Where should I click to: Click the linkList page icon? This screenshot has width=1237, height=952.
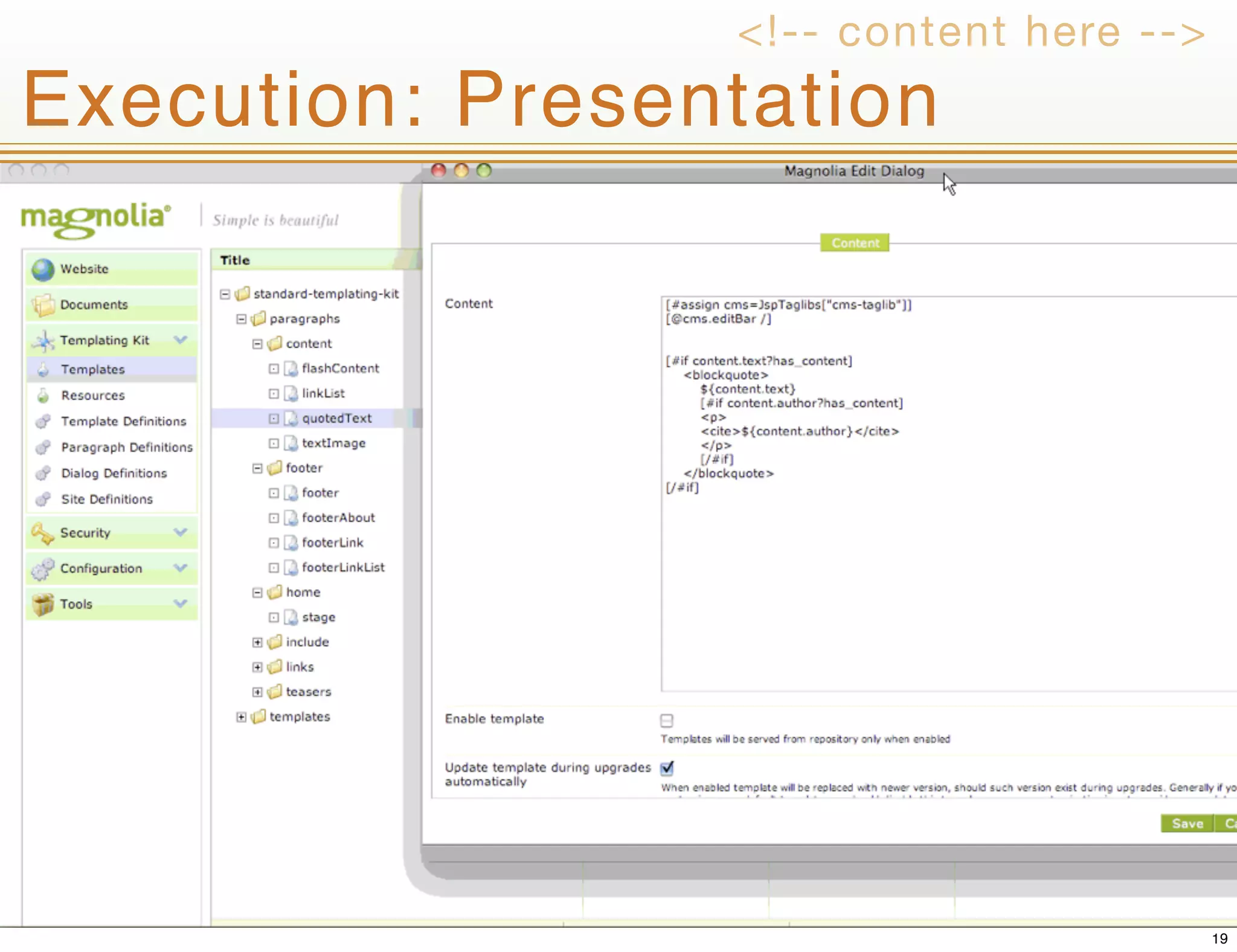[291, 393]
